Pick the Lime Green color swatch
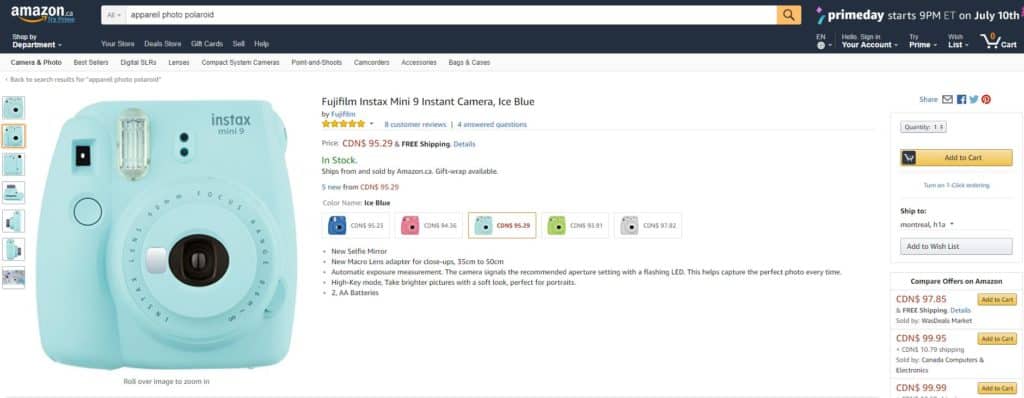 [x=575, y=225]
